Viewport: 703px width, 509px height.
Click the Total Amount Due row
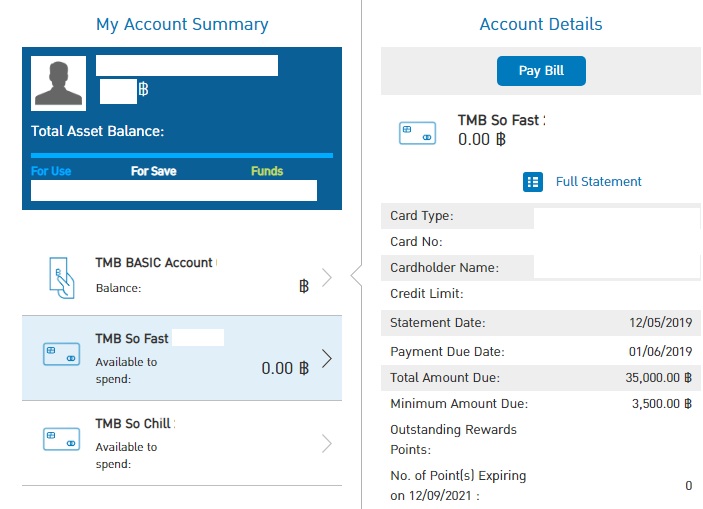[x=540, y=378]
